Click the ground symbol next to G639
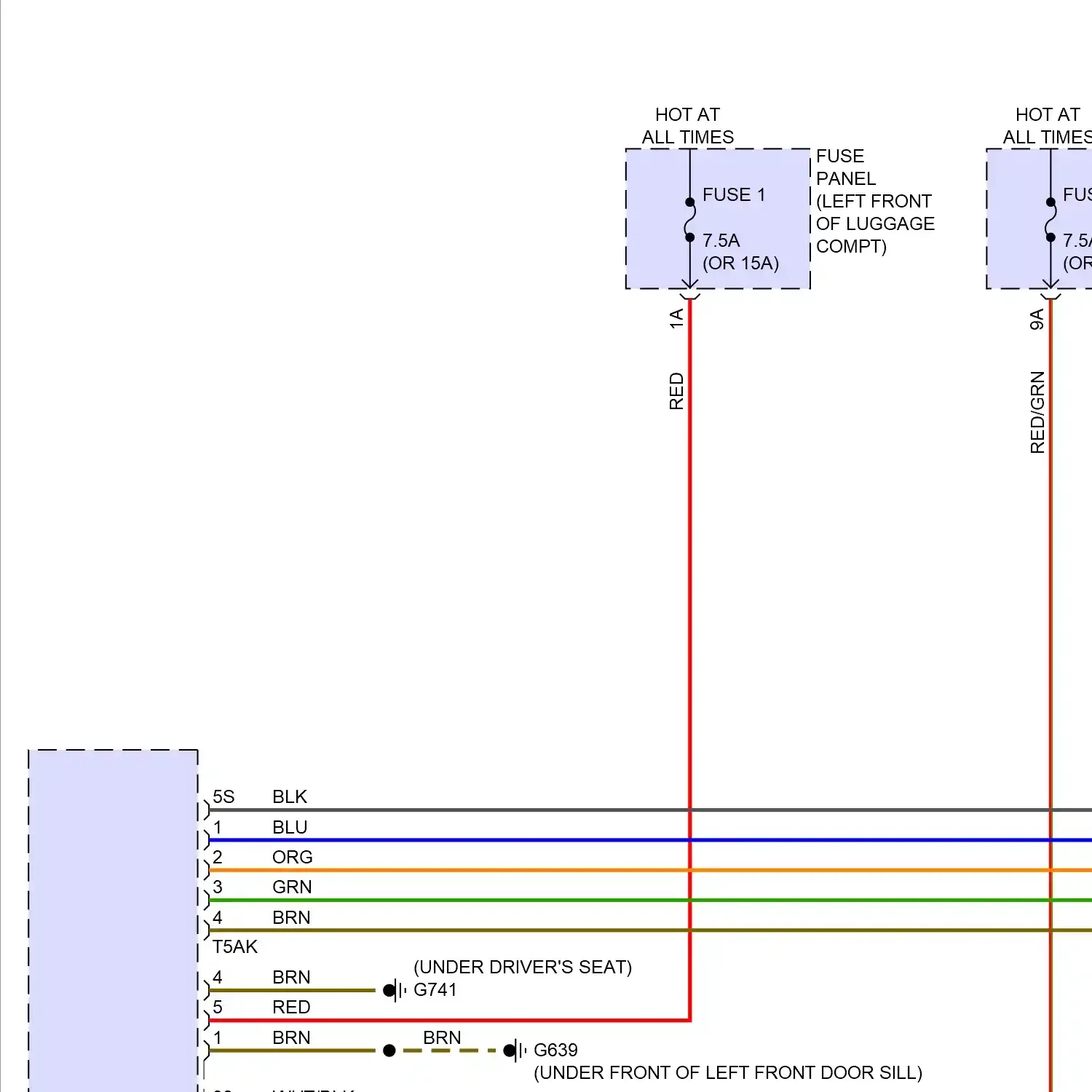The image size is (1092, 1092). pos(515,1050)
